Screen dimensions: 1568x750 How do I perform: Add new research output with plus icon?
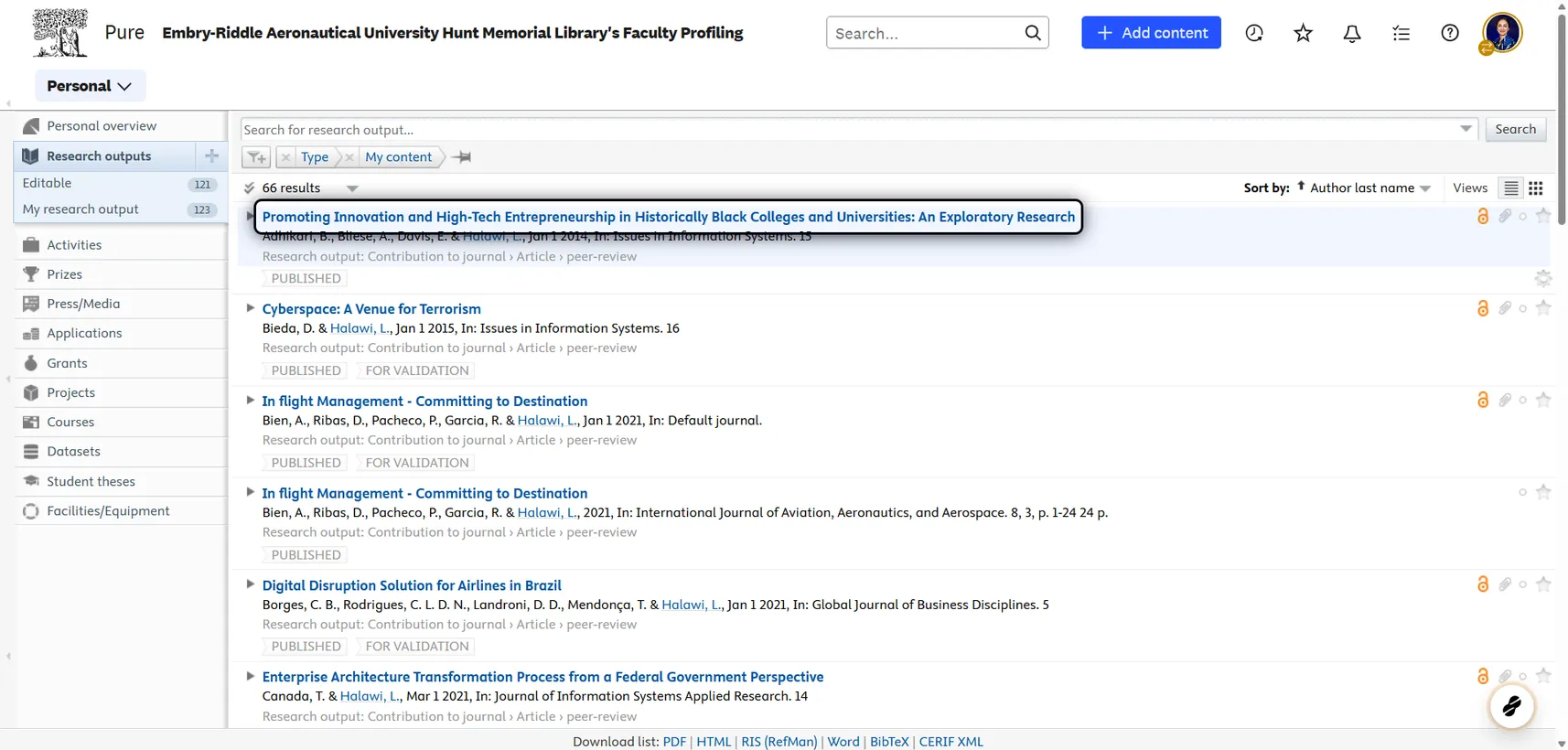pyautogui.click(x=212, y=155)
